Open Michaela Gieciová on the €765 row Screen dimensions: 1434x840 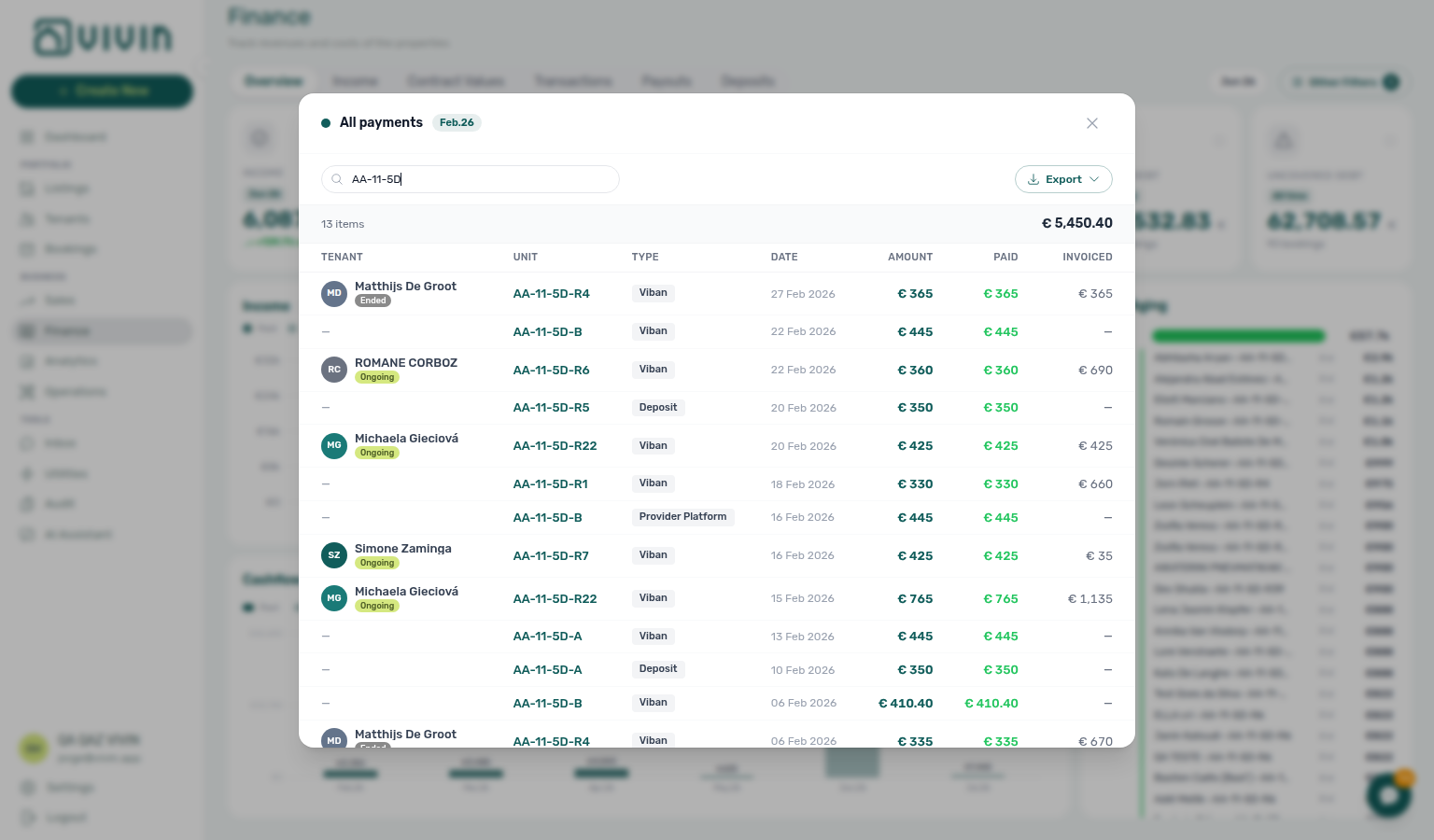pos(406,592)
